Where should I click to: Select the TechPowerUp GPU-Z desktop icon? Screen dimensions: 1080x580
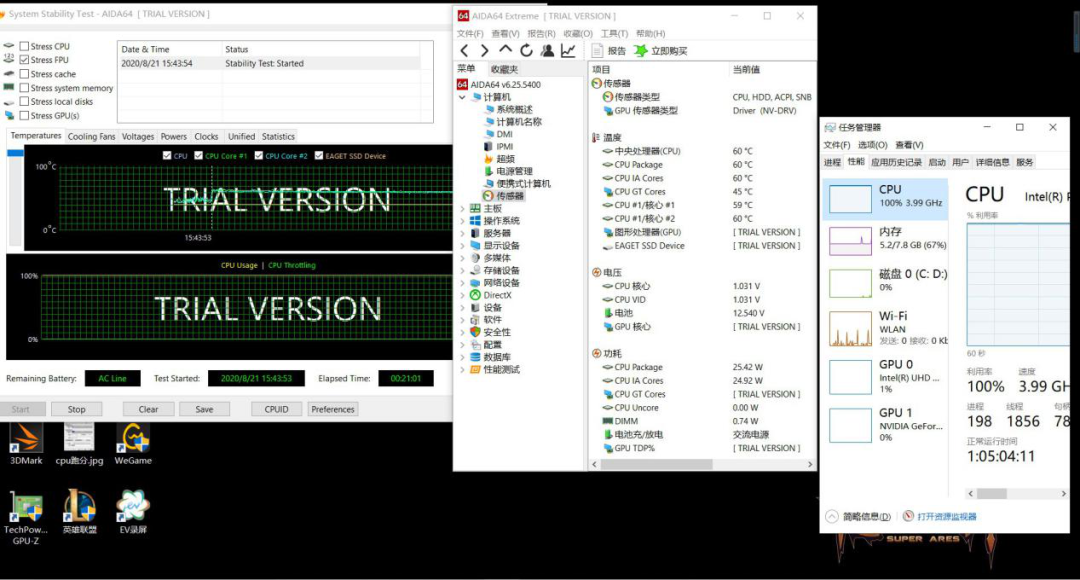click(x=25, y=517)
